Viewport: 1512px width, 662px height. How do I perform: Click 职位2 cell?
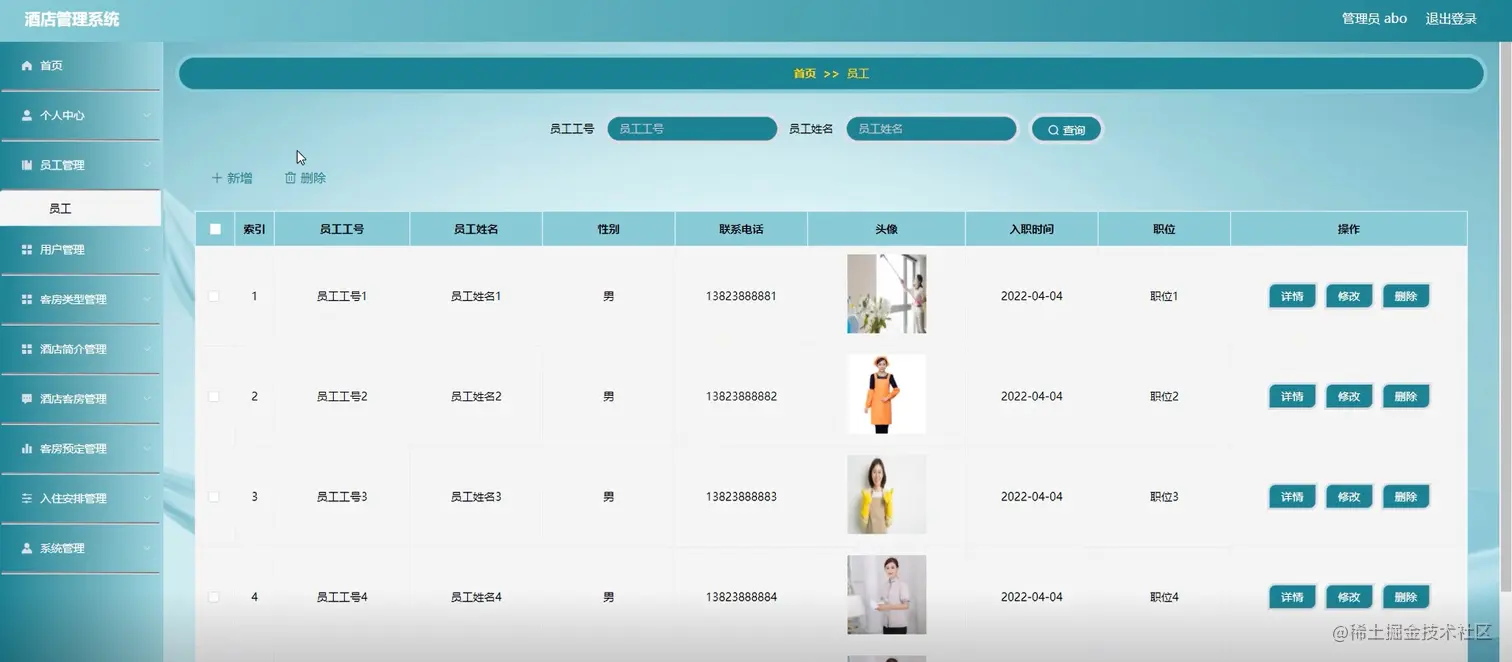point(1164,397)
